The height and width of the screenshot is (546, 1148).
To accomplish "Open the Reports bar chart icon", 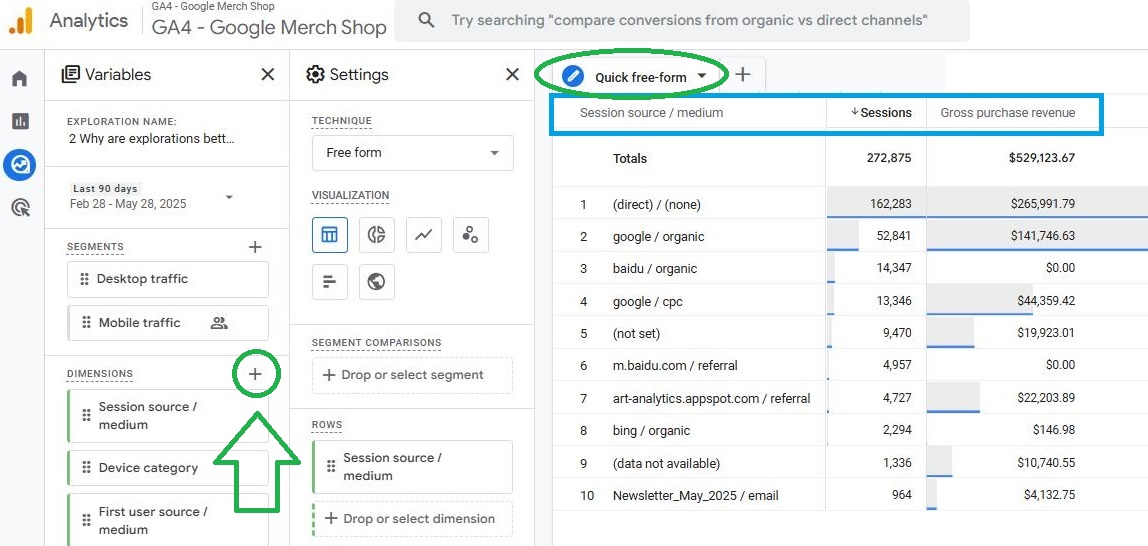I will pos(20,121).
